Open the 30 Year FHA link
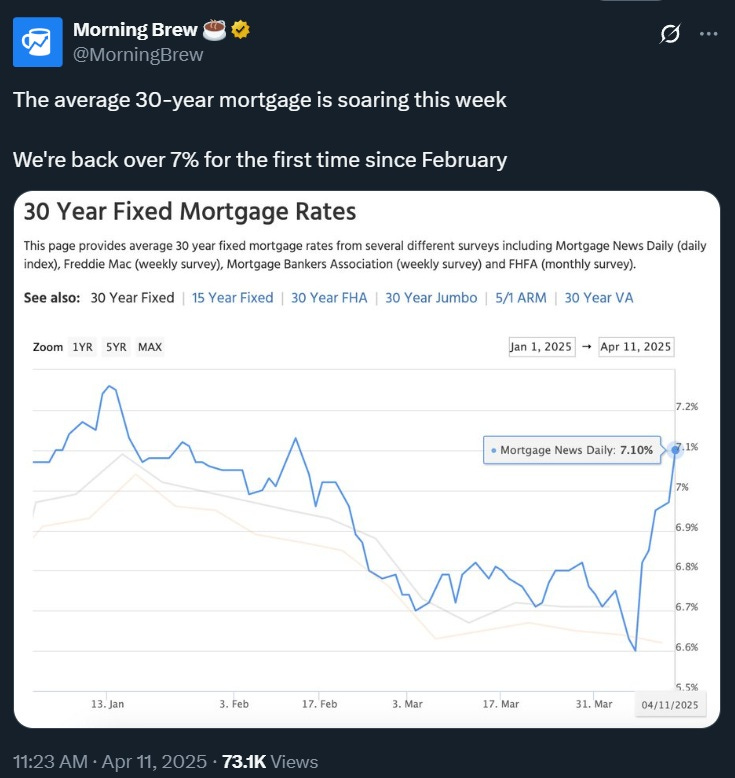735x778 pixels. (x=329, y=298)
